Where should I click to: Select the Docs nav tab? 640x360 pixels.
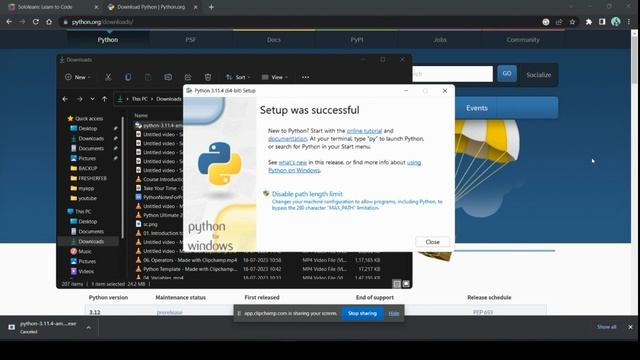click(x=274, y=40)
